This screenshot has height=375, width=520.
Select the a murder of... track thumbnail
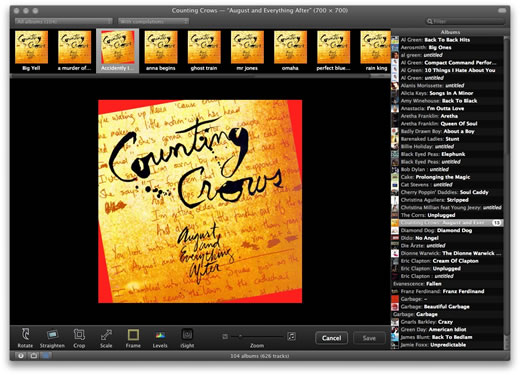coord(74,51)
